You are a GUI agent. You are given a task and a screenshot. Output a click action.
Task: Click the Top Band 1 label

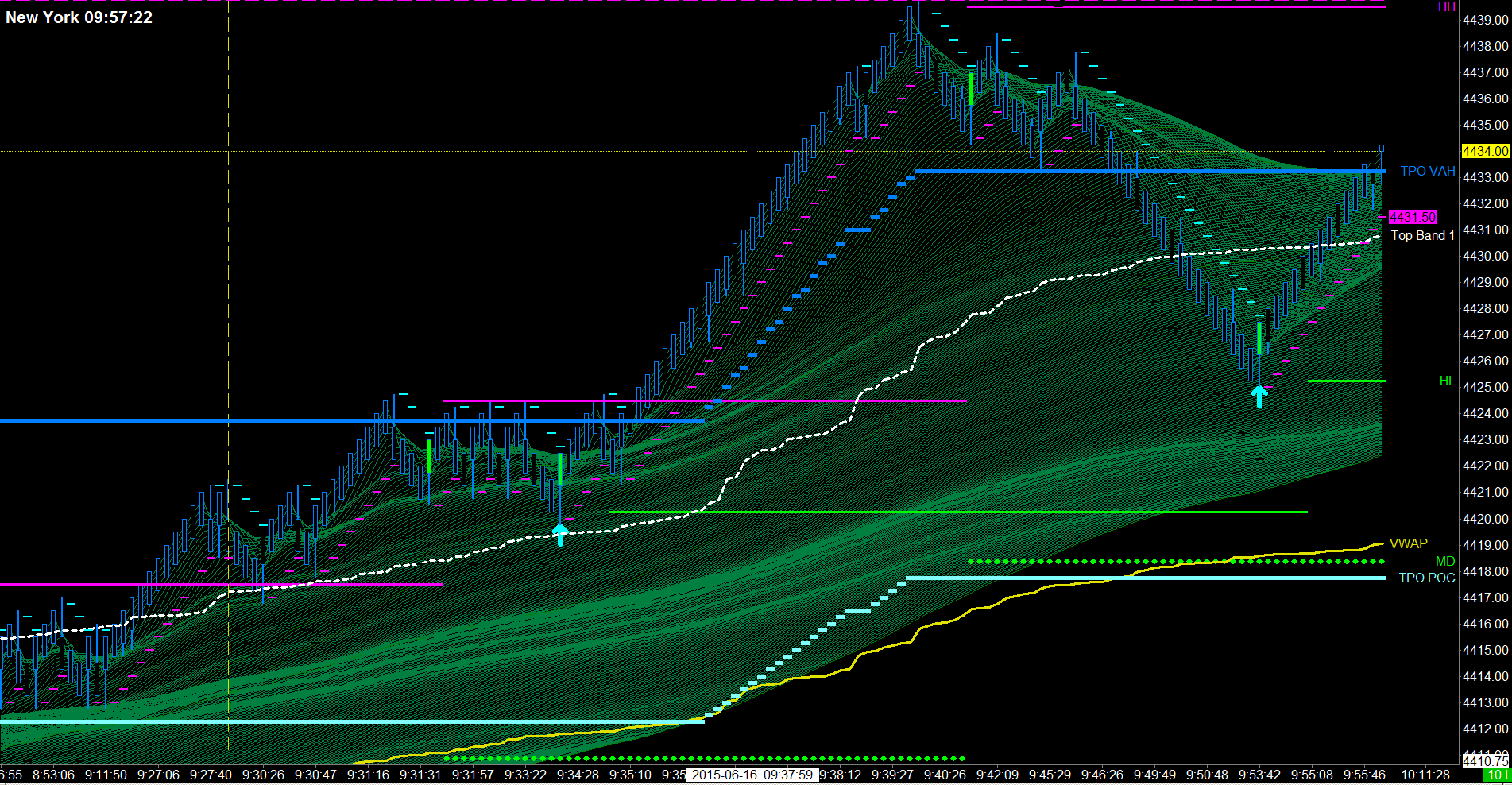click(1422, 236)
